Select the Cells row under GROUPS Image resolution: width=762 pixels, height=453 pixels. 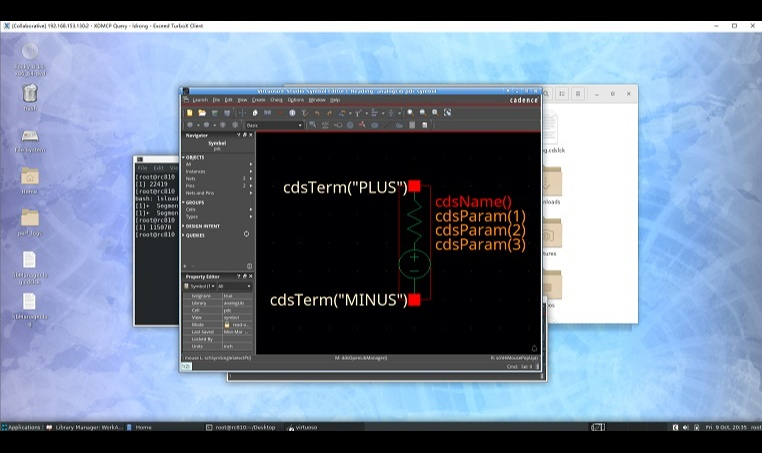click(217, 209)
